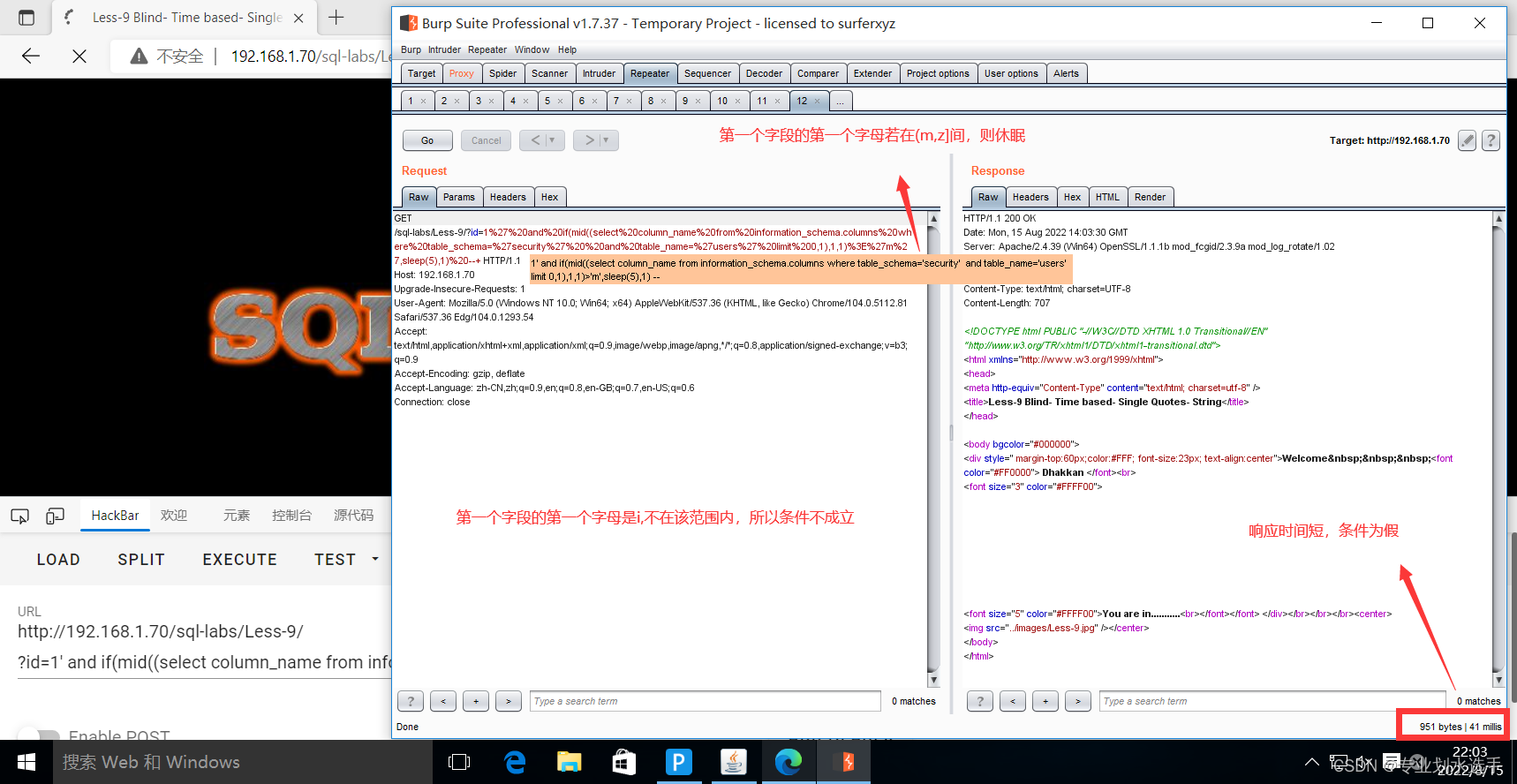Open the Project options tab
The image size is (1517, 784).
point(938,73)
